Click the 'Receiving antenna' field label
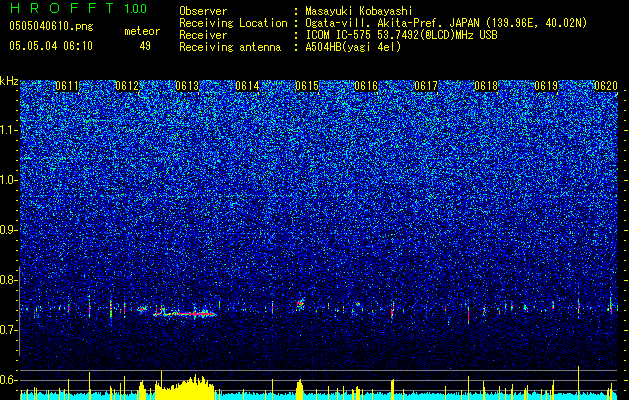This screenshot has height=400, width=629. (230, 47)
